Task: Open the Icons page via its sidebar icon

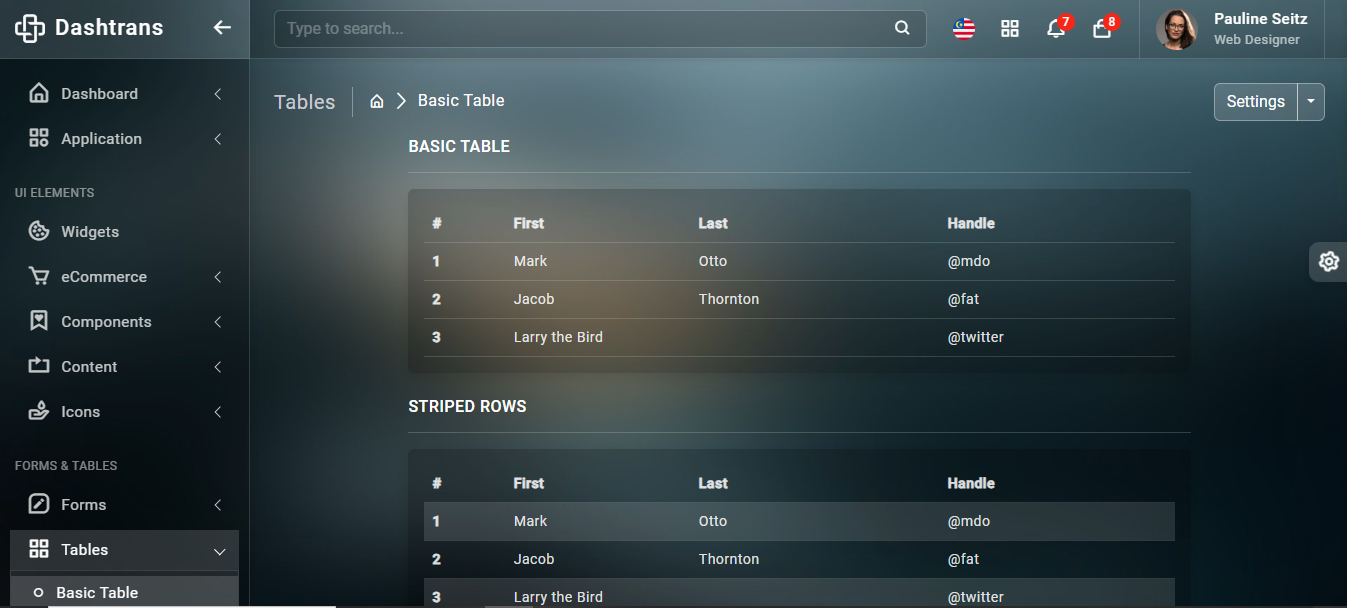Action: click(40, 411)
